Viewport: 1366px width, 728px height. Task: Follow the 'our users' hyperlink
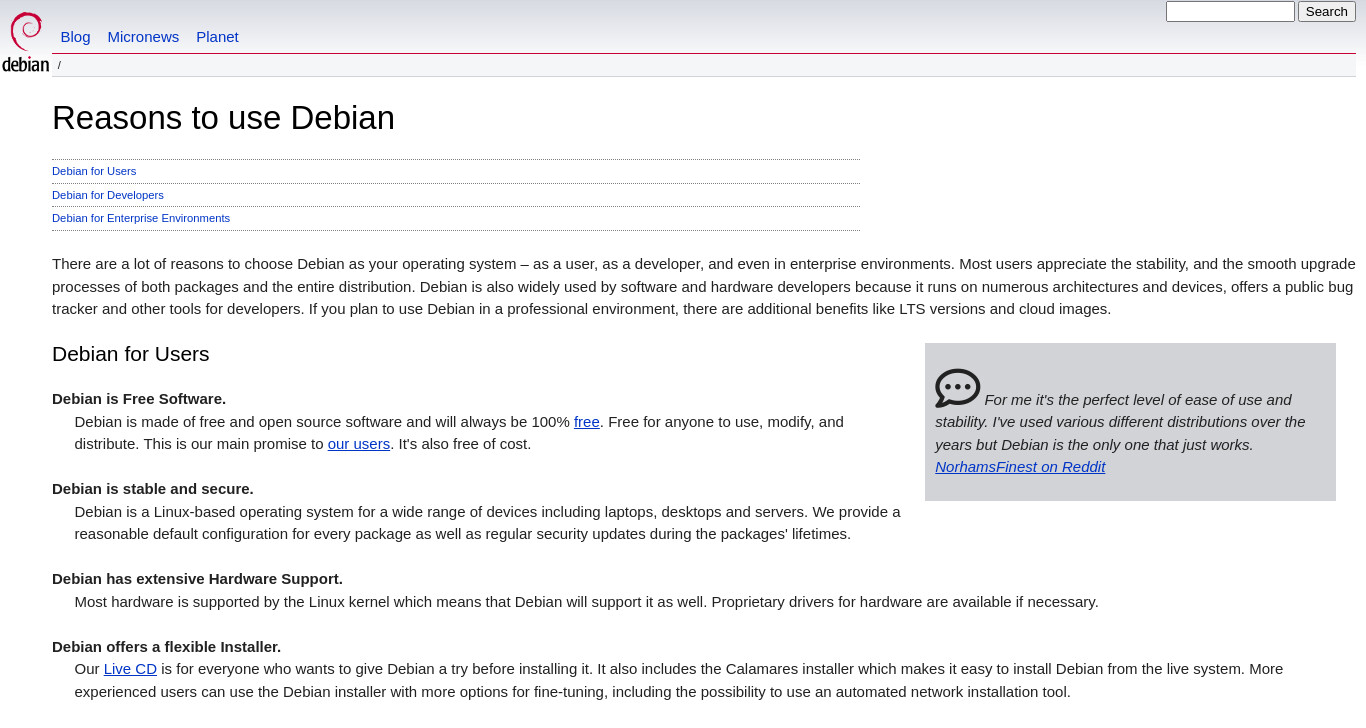pos(359,444)
